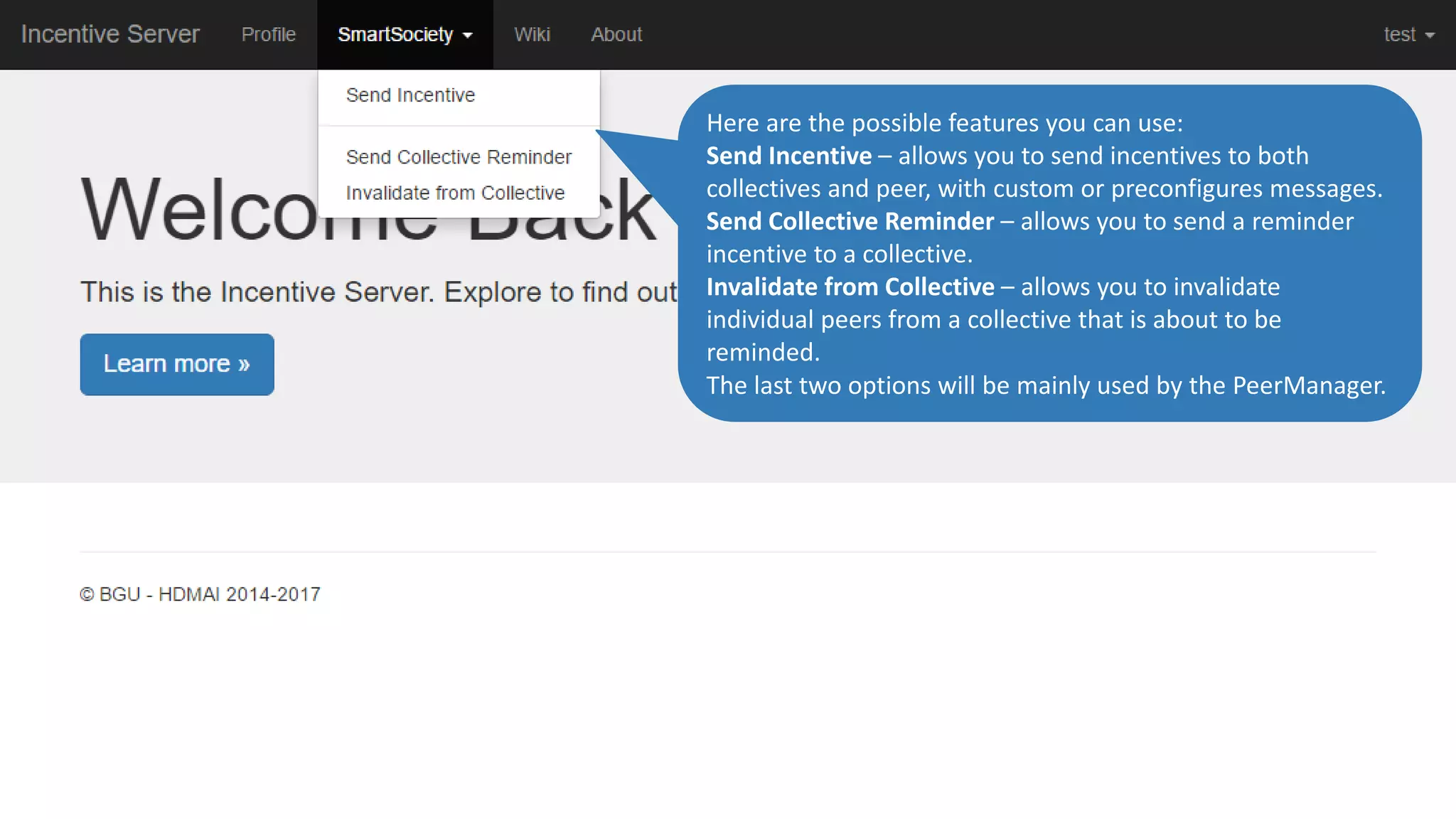
Task: Open the Incentive Server brand link
Action: point(110,34)
